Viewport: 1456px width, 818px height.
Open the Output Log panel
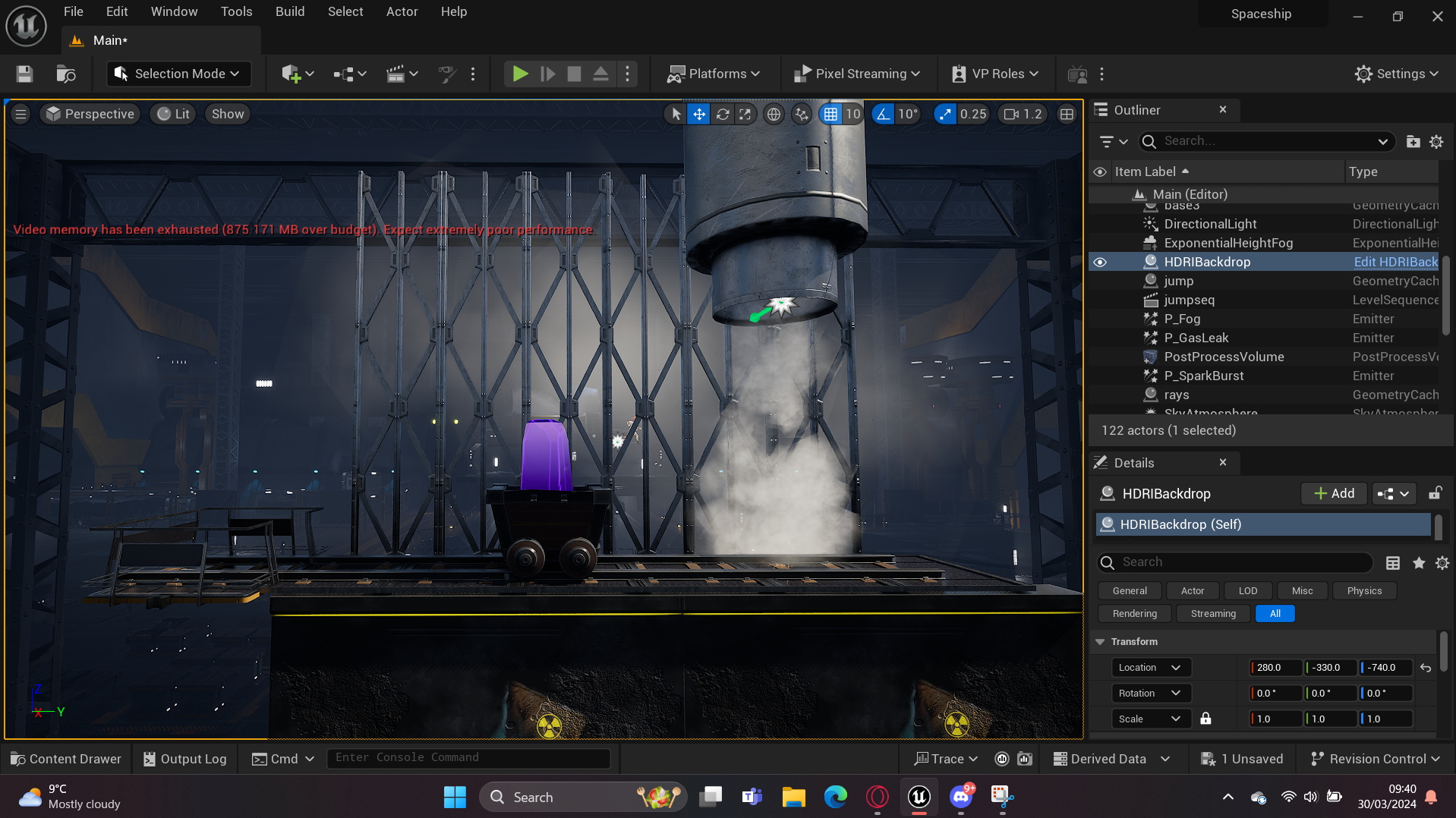click(x=185, y=759)
